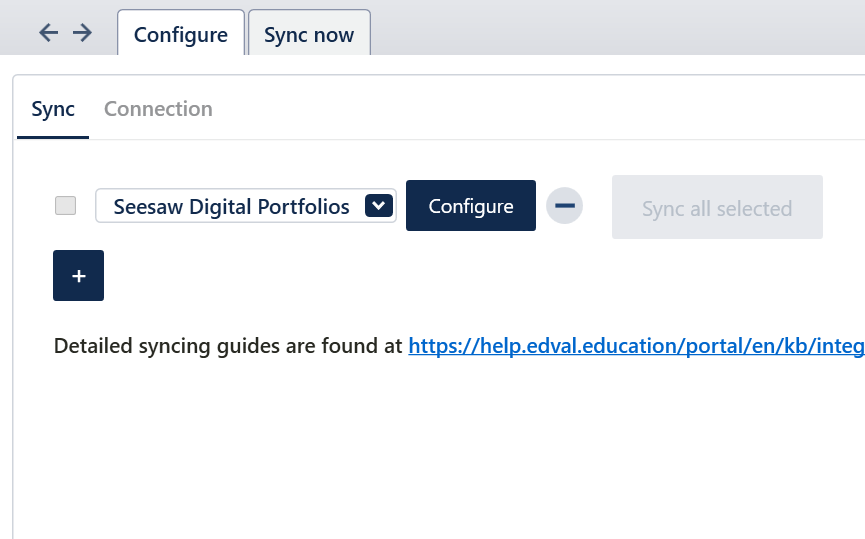The image size is (865, 539).
Task: Select the sync row using its checkbox
Action: pos(65,206)
